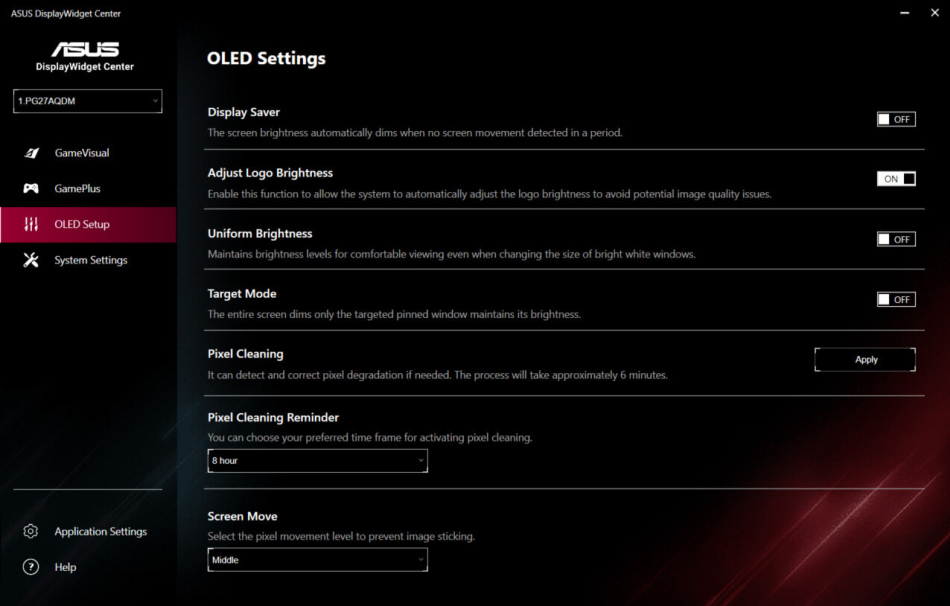950x606 pixels.
Task: Click the Application Settings gear icon
Action: coord(31,531)
